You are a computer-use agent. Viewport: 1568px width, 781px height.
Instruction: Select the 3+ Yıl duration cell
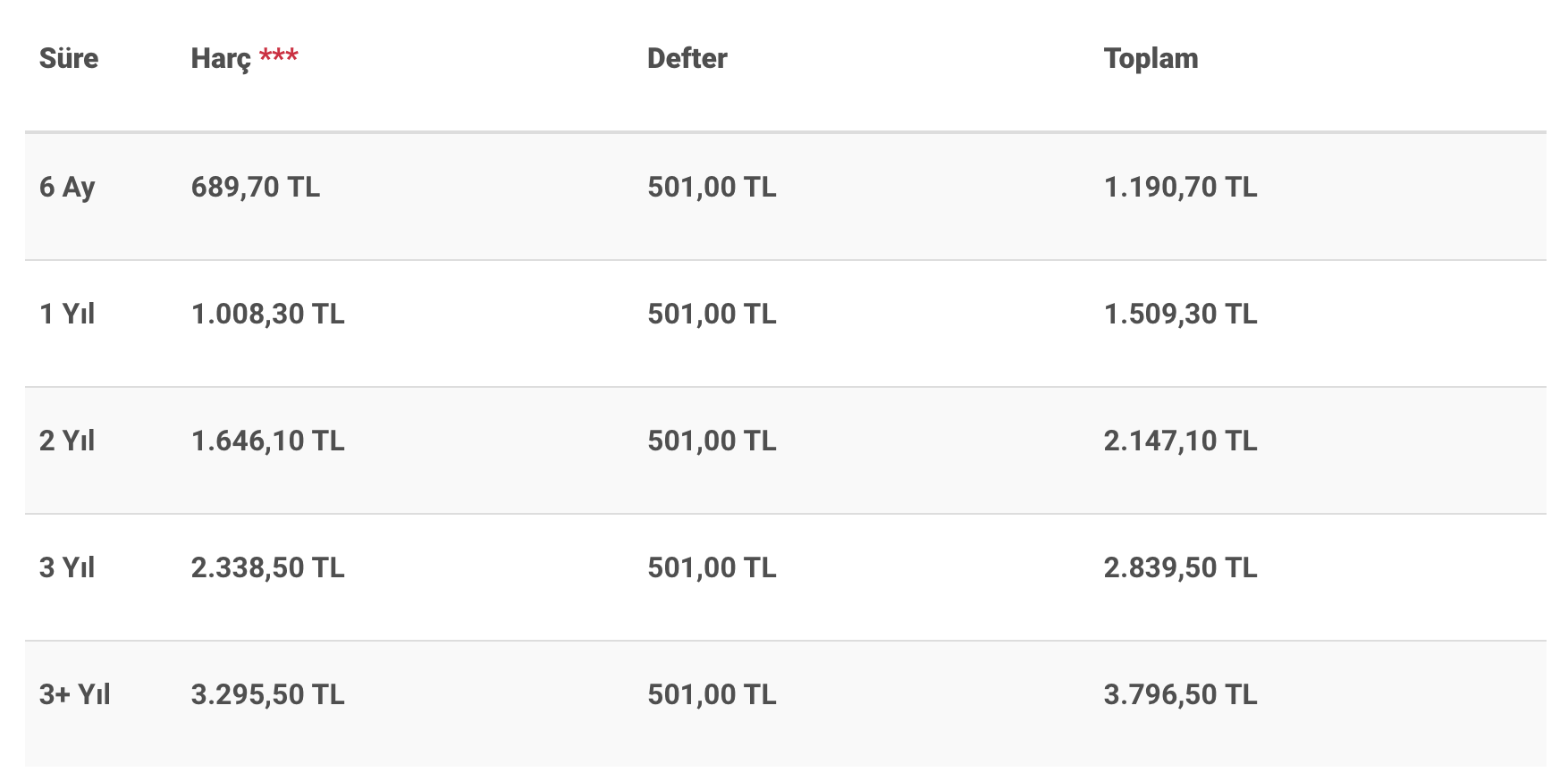pyautogui.click(x=75, y=695)
